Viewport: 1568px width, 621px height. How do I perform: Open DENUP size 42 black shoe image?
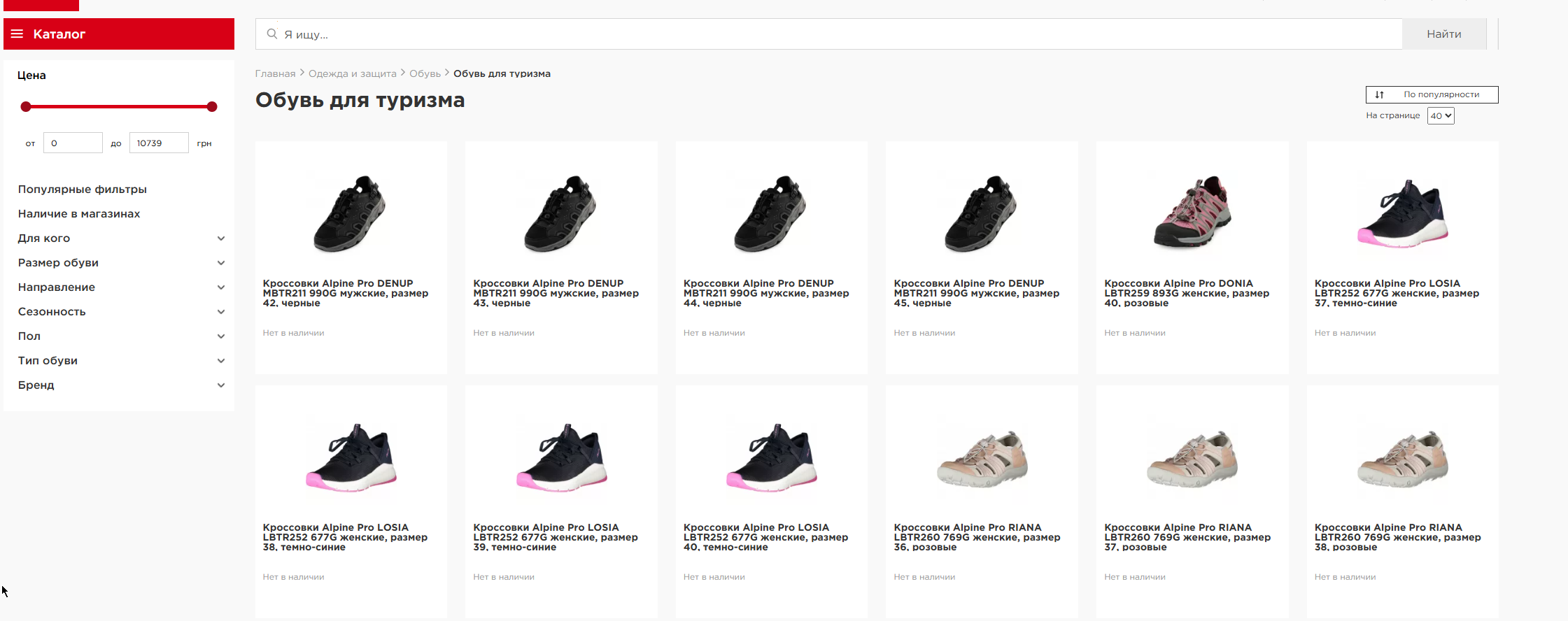(x=350, y=213)
